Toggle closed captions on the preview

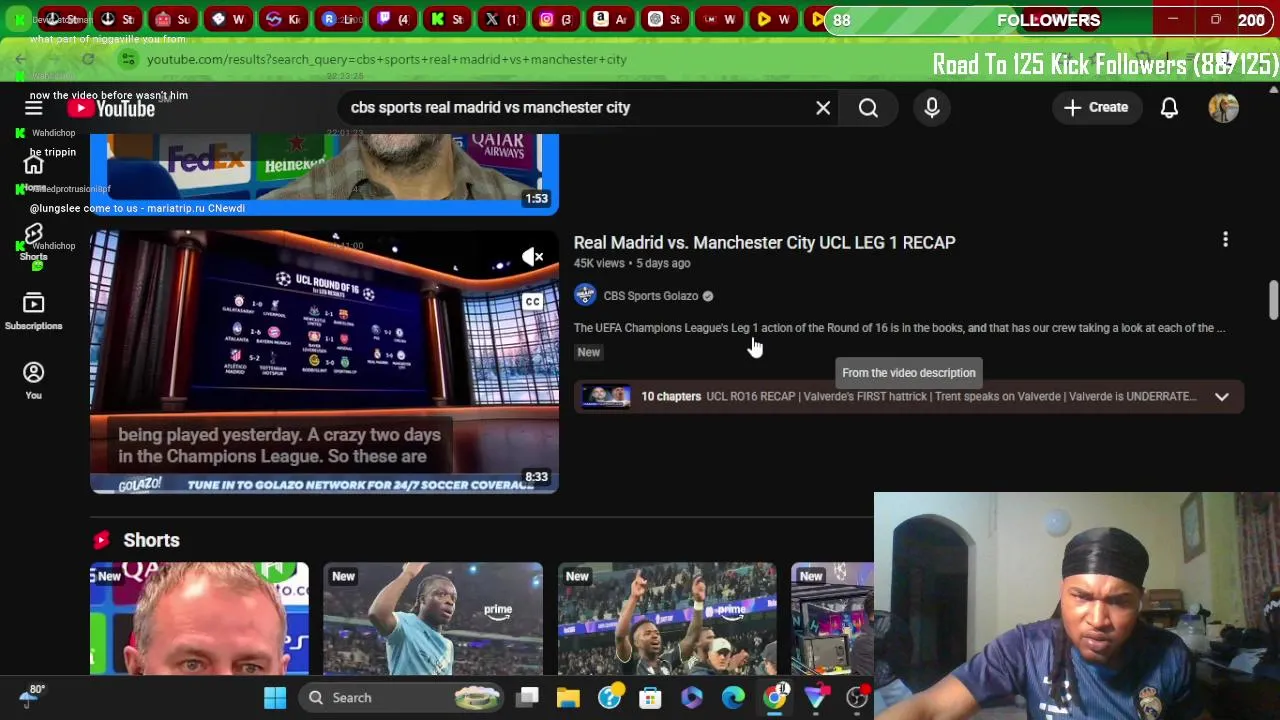point(532,302)
